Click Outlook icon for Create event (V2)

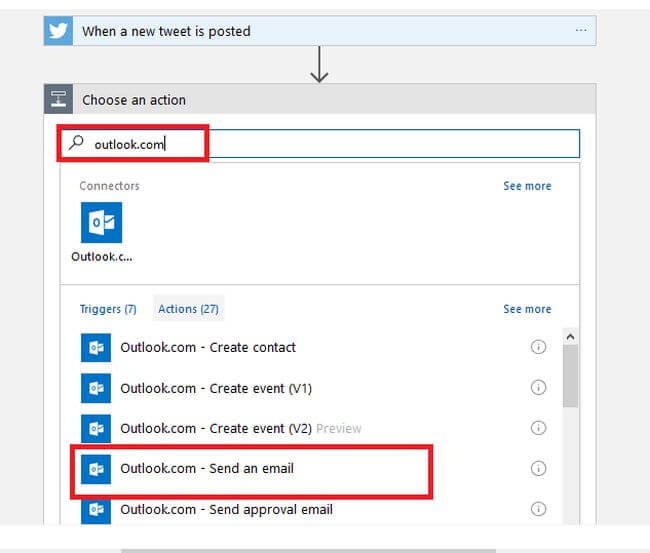(x=96, y=428)
